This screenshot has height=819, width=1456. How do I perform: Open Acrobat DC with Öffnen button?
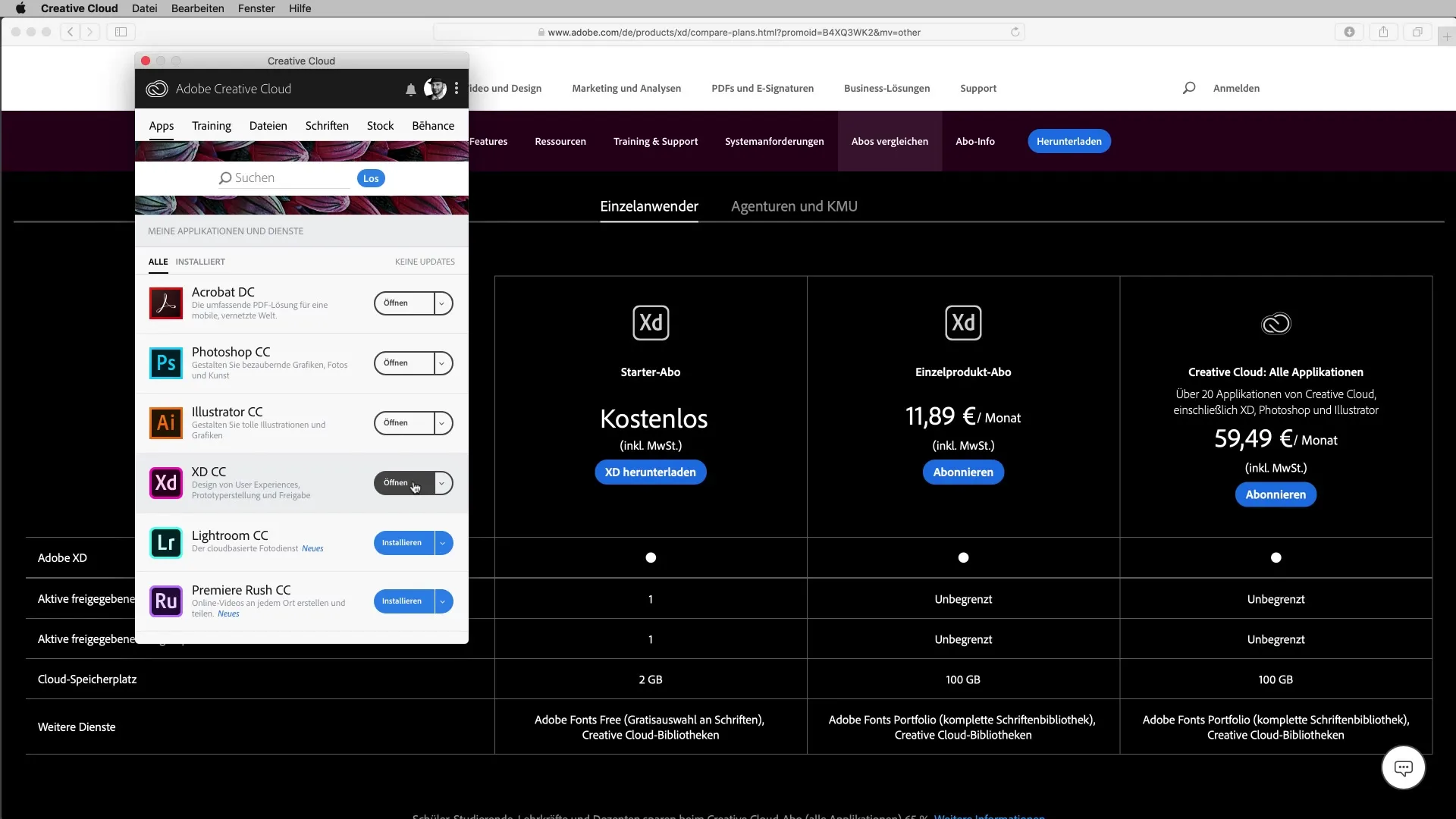tap(404, 303)
